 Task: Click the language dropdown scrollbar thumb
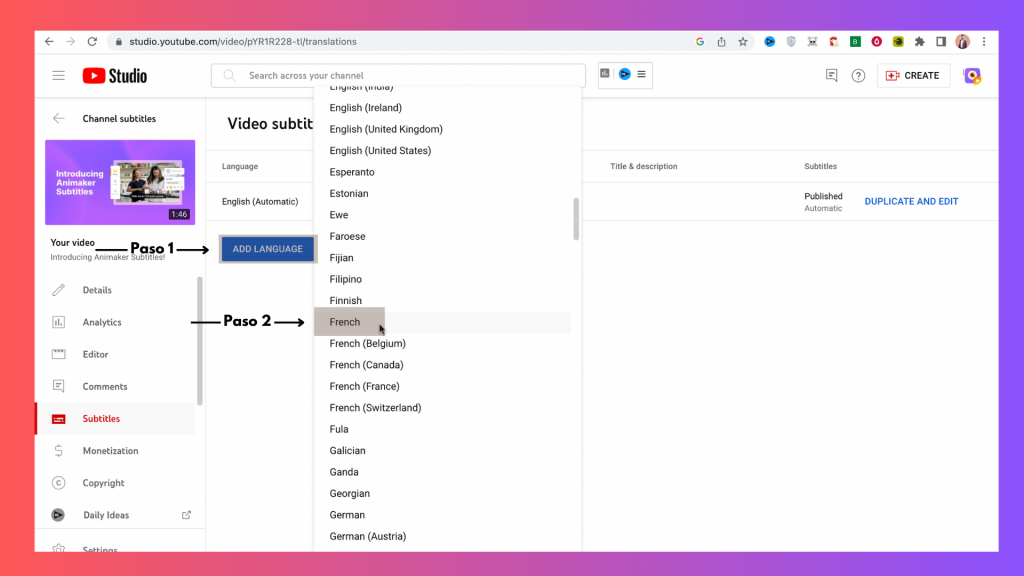point(576,219)
